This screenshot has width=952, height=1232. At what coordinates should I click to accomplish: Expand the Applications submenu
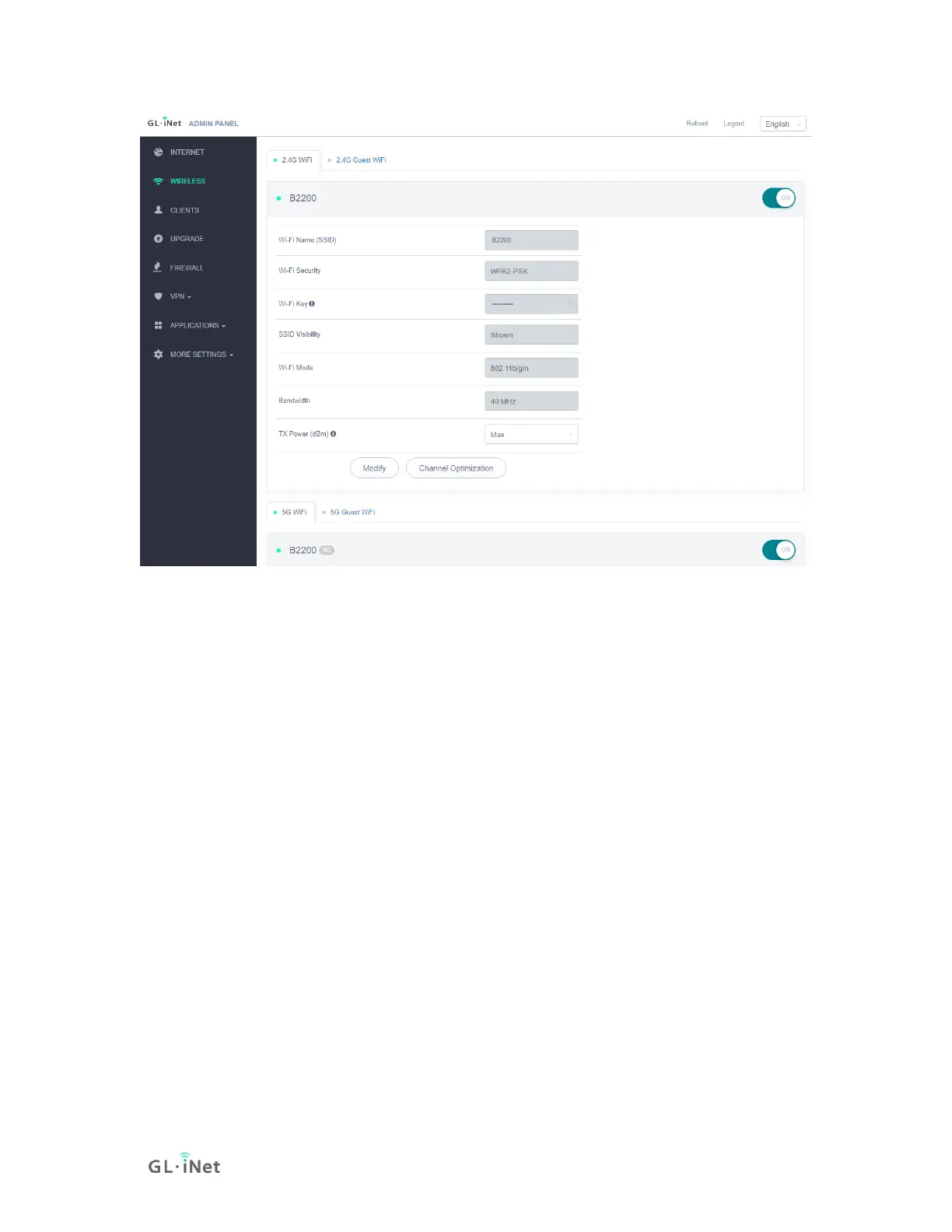click(x=198, y=326)
